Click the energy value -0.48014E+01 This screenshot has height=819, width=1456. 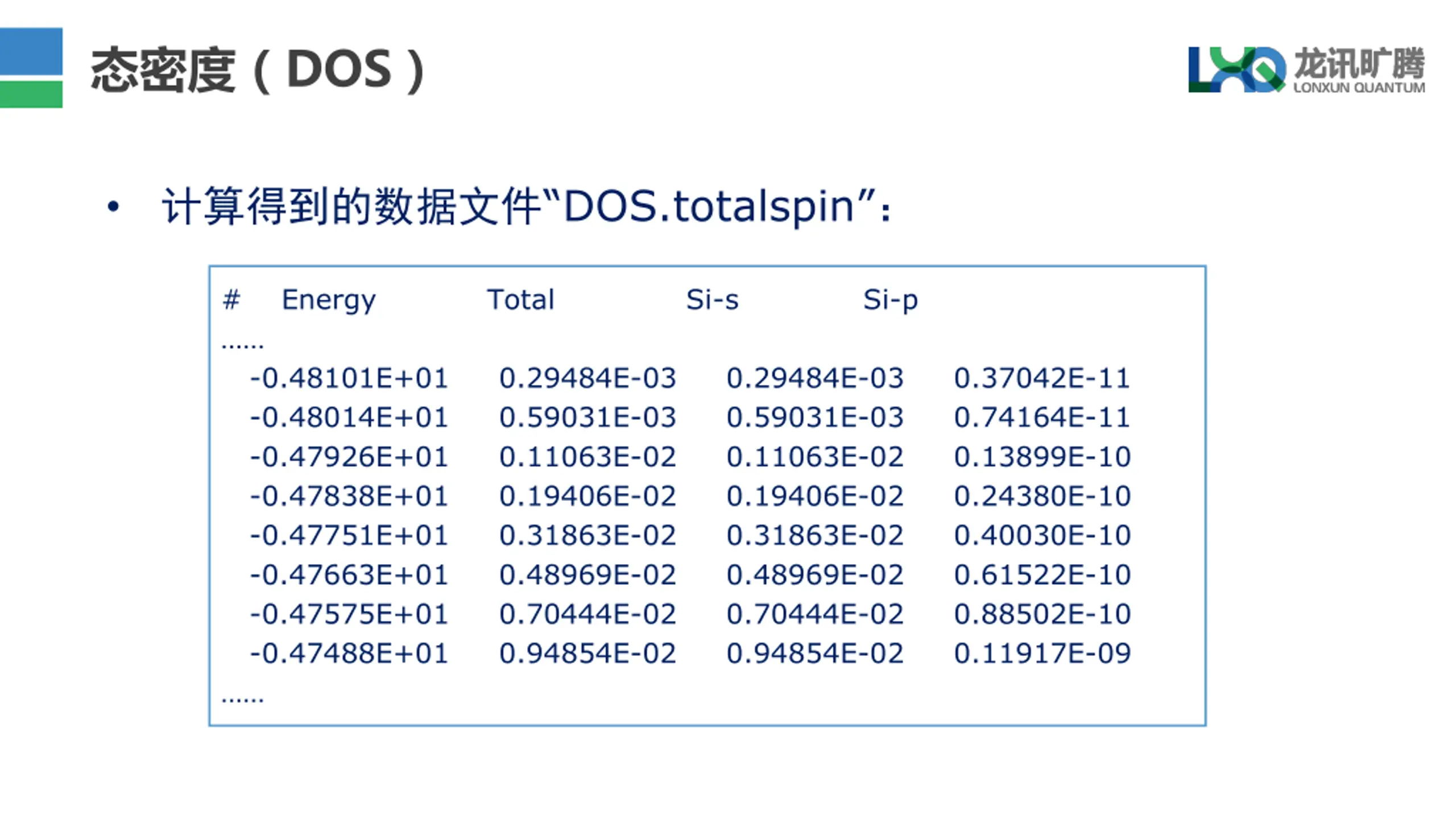point(349,417)
